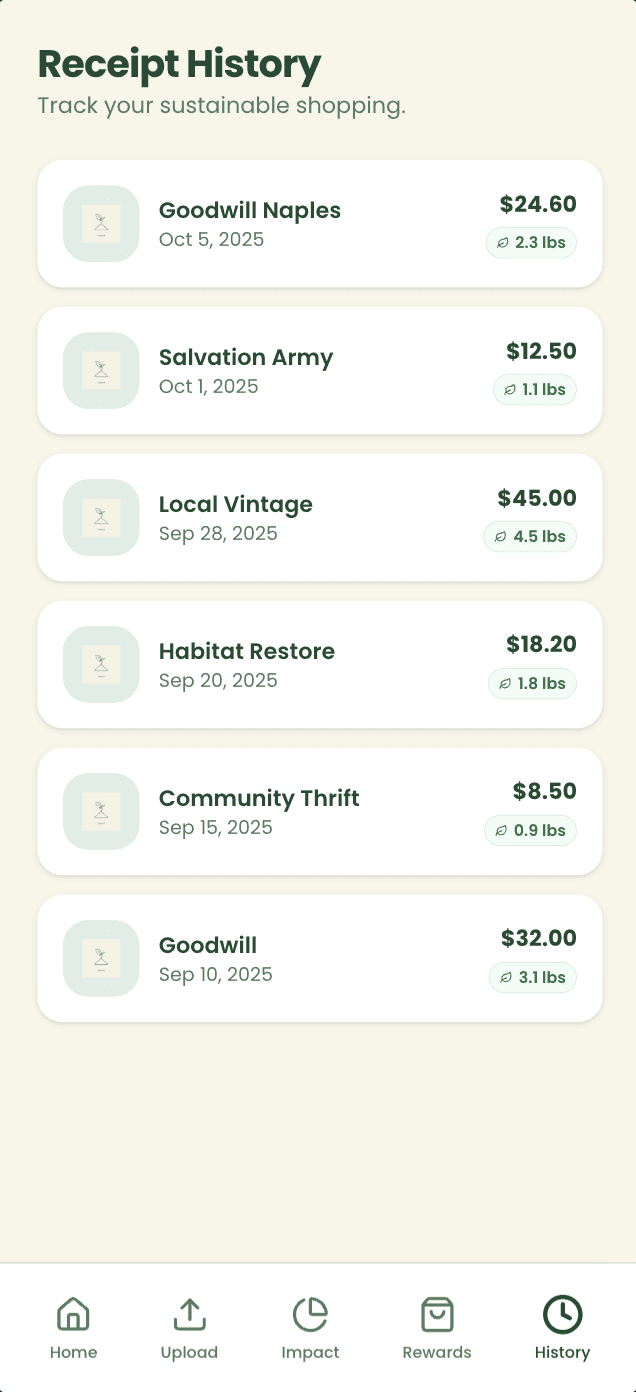Image resolution: width=636 pixels, height=1392 pixels.
Task: Toggle the 0.9 lbs badge on Community Thrift
Action: [x=530, y=830]
